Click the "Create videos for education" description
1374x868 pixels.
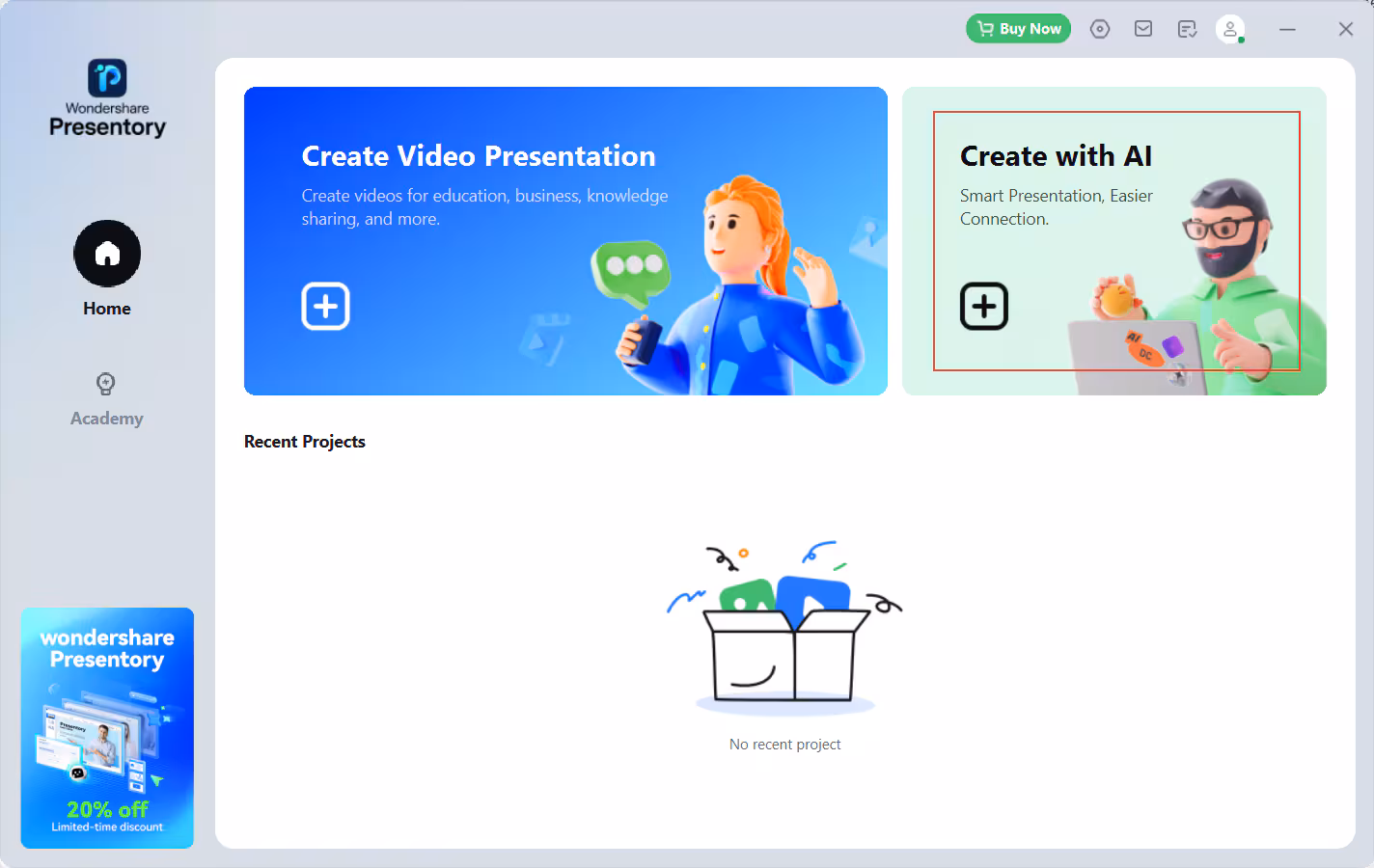click(x=484, y=207)
